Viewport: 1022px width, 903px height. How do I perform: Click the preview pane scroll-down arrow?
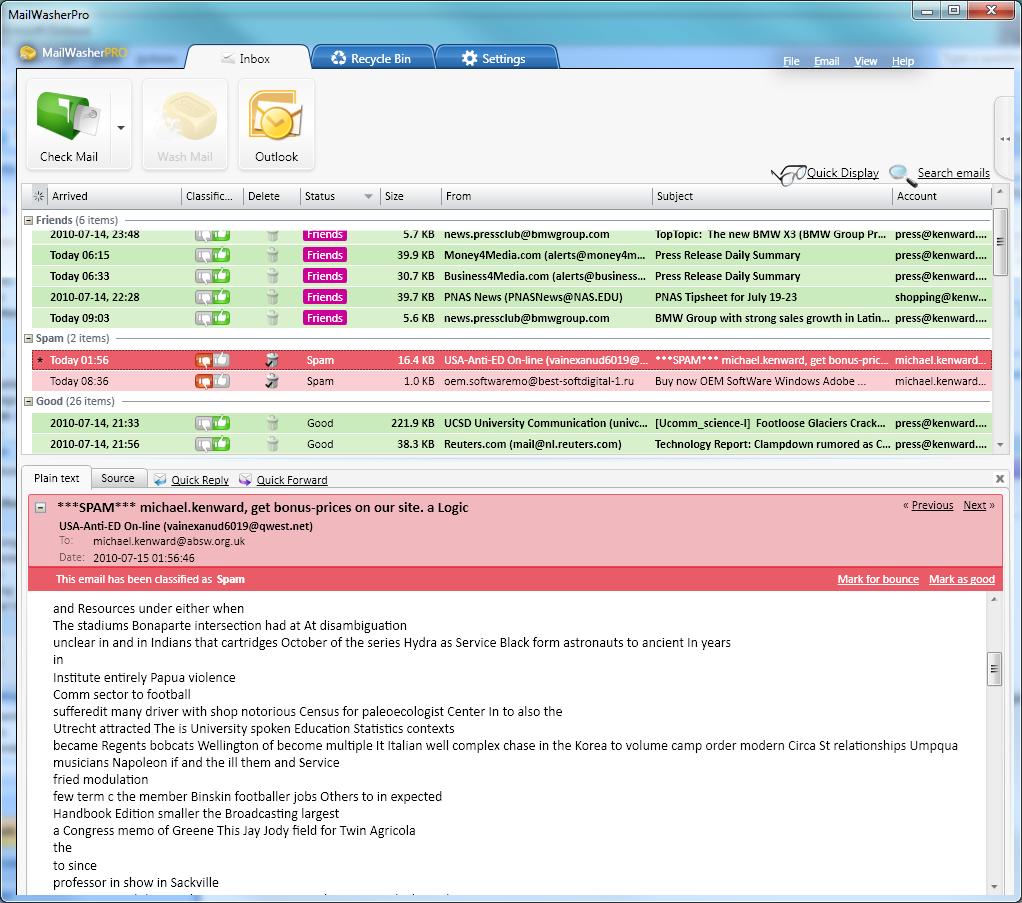[x=994, y=886]
